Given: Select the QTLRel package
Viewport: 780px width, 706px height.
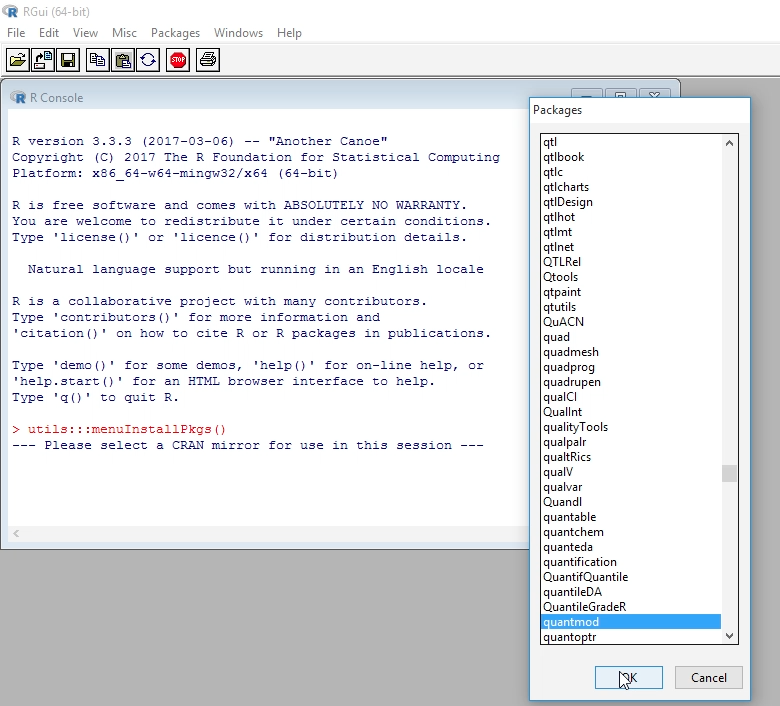Looking at the screenshot, I should pos(630,262).
